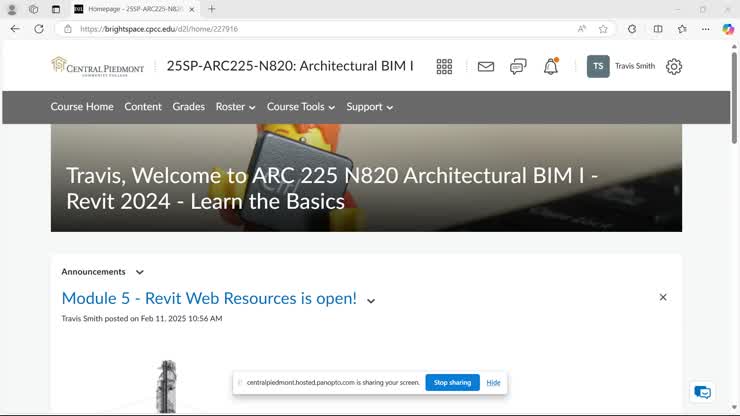The image size is (740, 416).
Task: Open the Copilot icon in browser toolbar
Action: 728,29
